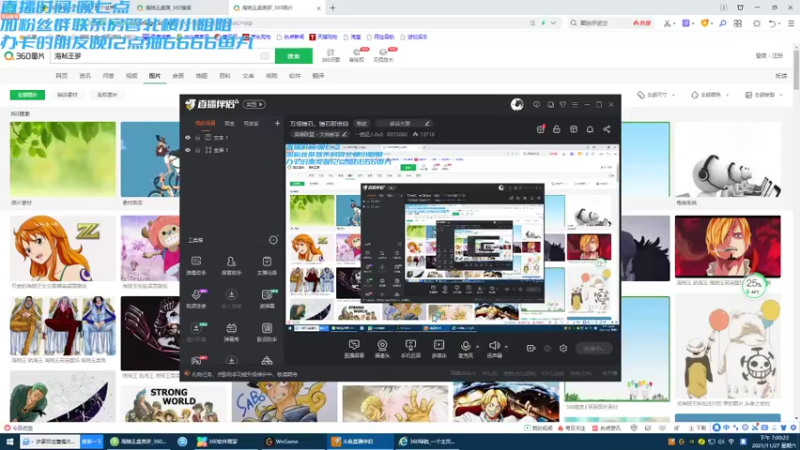Expand the microphone options arrow
Viewport: 800px width, 450px height.
(478, 346)
